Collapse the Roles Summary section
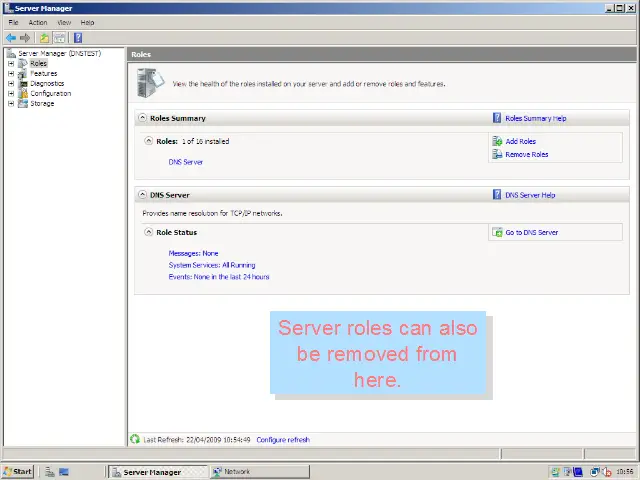The width and height of the screenshot is (640, 480). click(142, 118)
